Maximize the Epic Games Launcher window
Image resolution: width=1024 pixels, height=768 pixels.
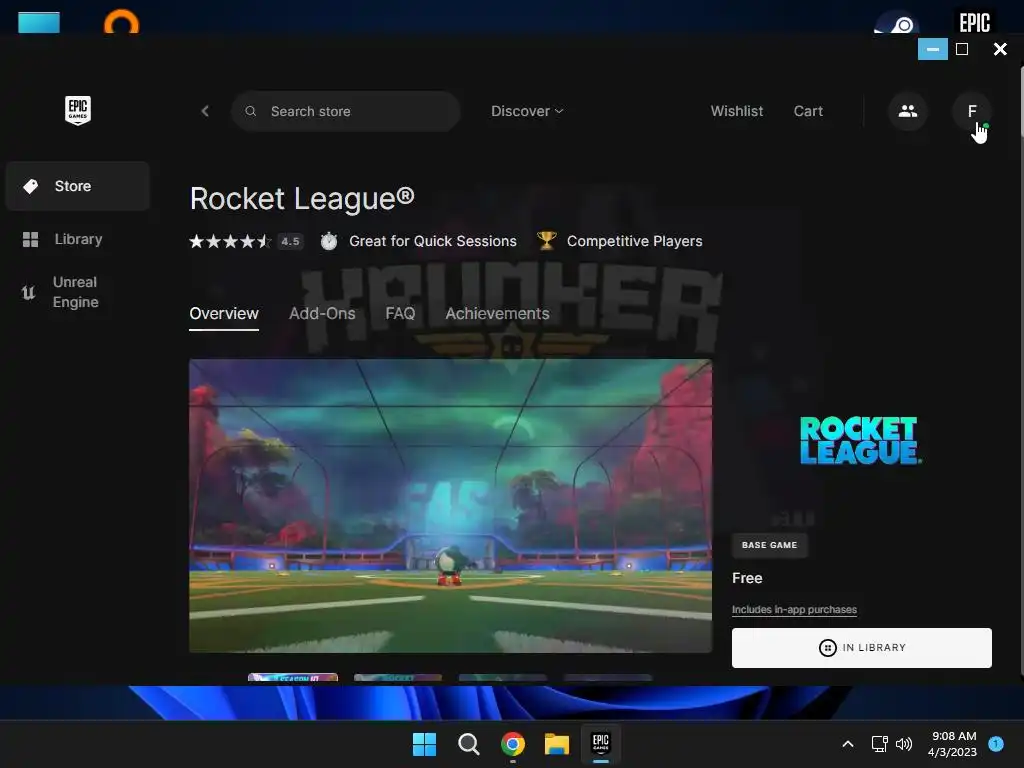[962, 49]
